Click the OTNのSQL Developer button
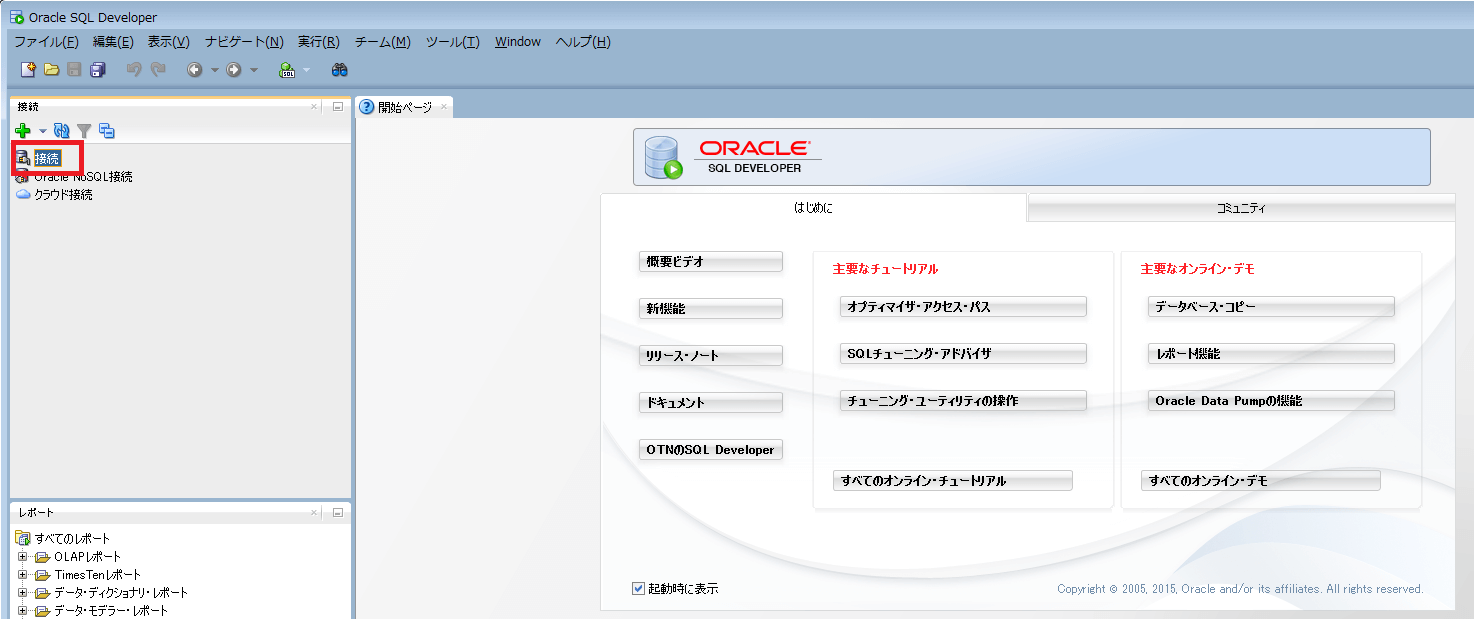 point(710,449)
